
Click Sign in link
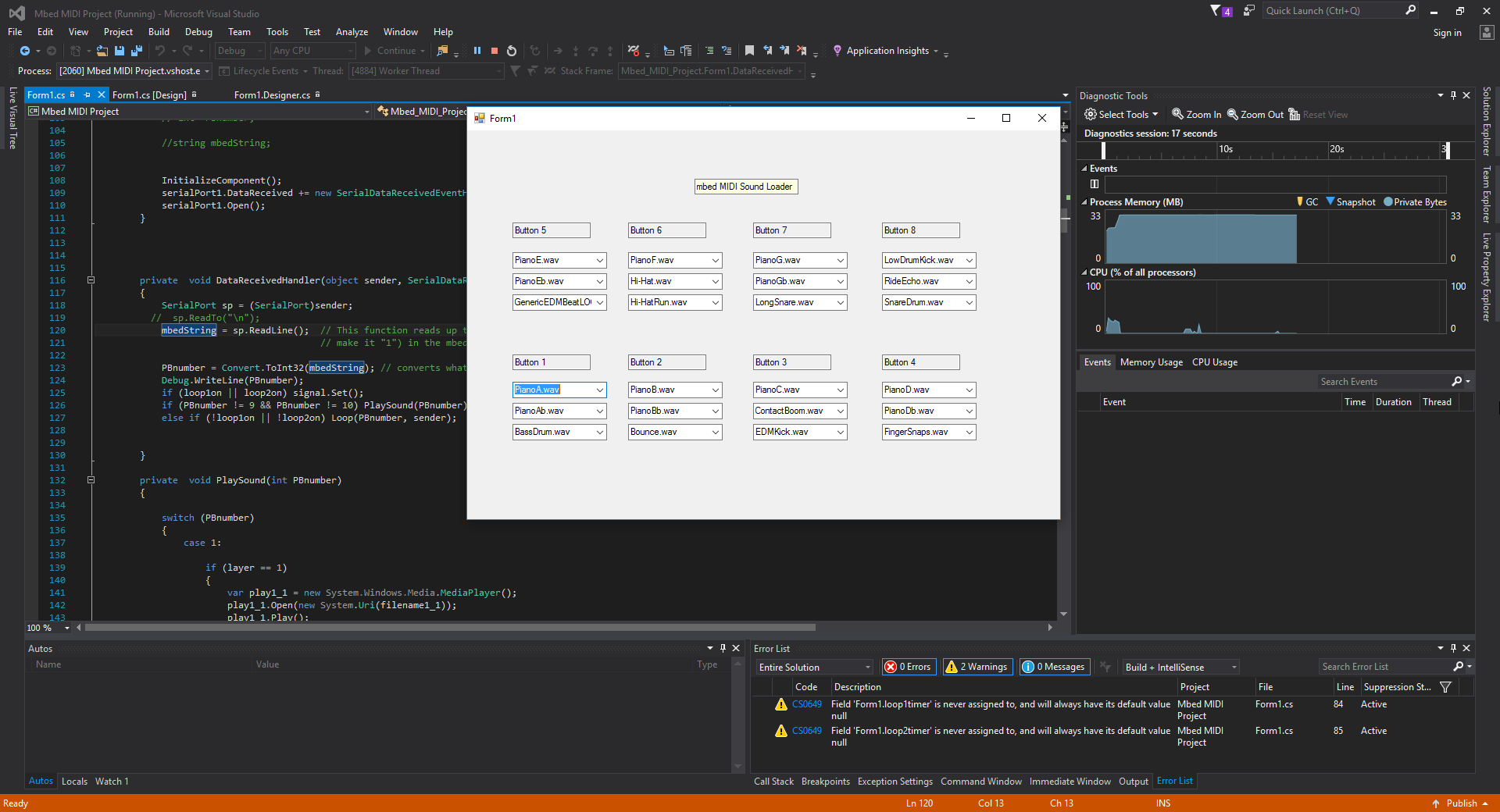coord(1447,33)
